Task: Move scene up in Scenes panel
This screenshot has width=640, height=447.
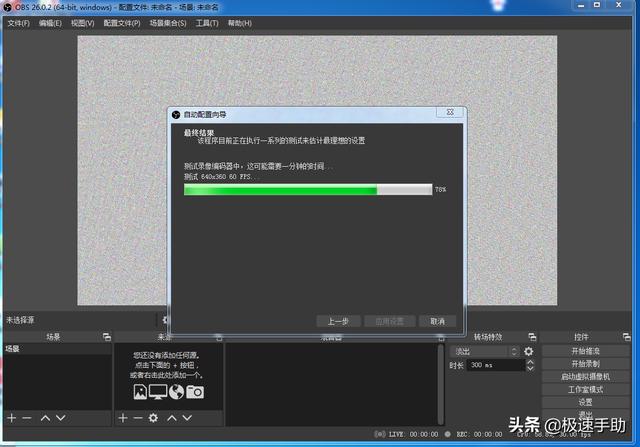Action: point(45,417)
